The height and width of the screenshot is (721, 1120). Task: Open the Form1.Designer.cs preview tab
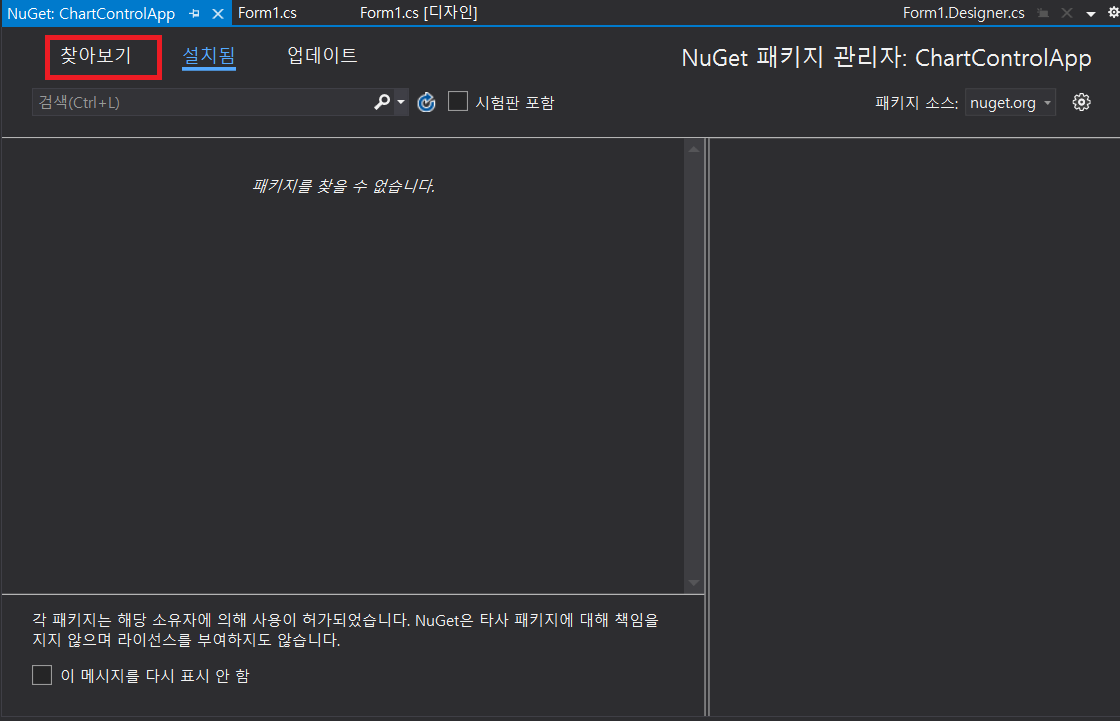(964, 13)
